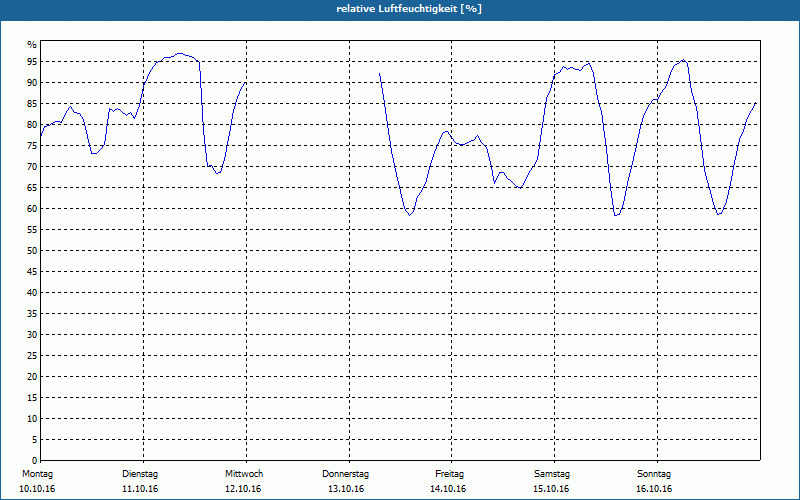Click the 'Freitag' day label

[x=449, y=474]
